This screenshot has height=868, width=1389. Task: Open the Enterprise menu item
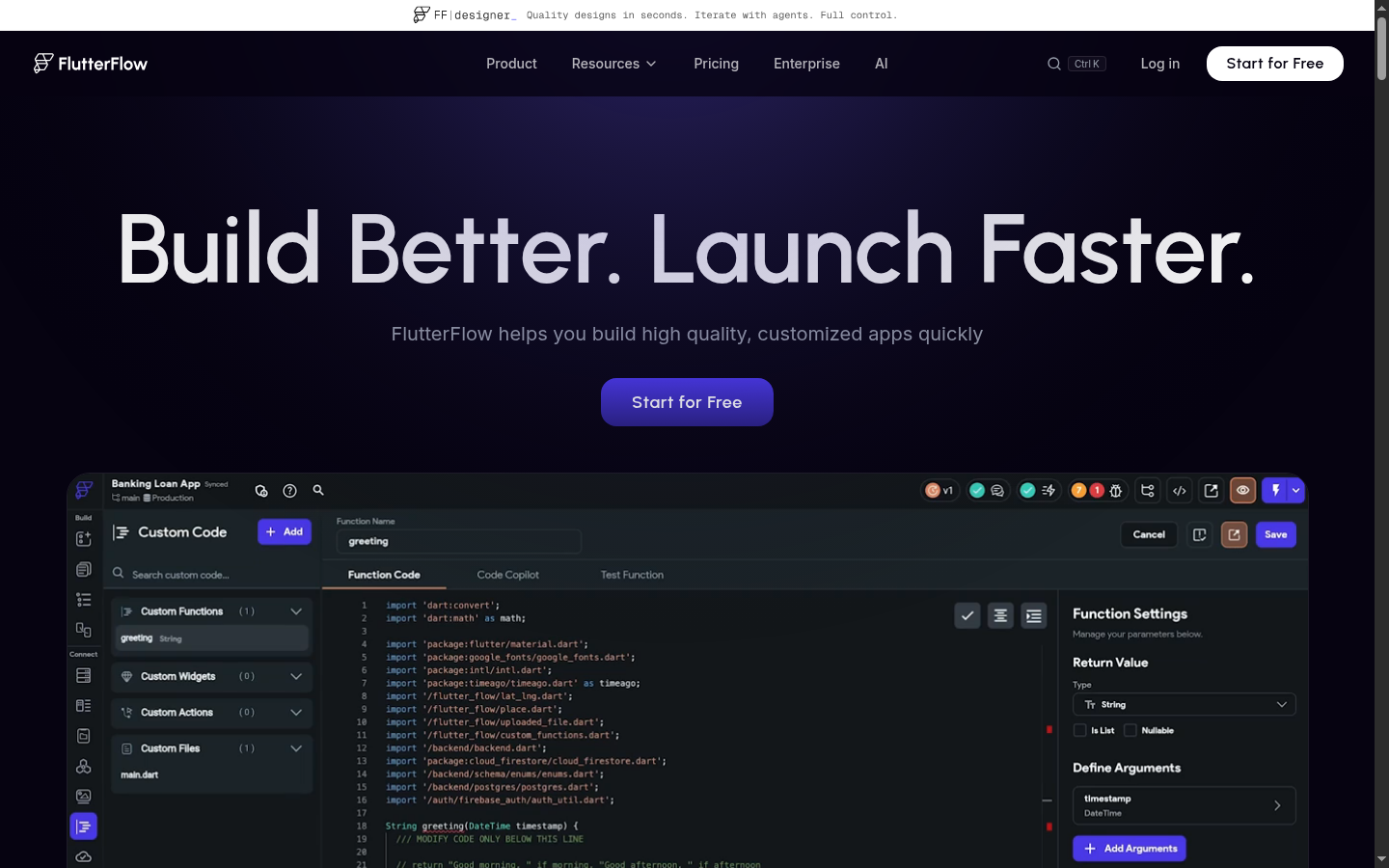[x=806, y=64]
